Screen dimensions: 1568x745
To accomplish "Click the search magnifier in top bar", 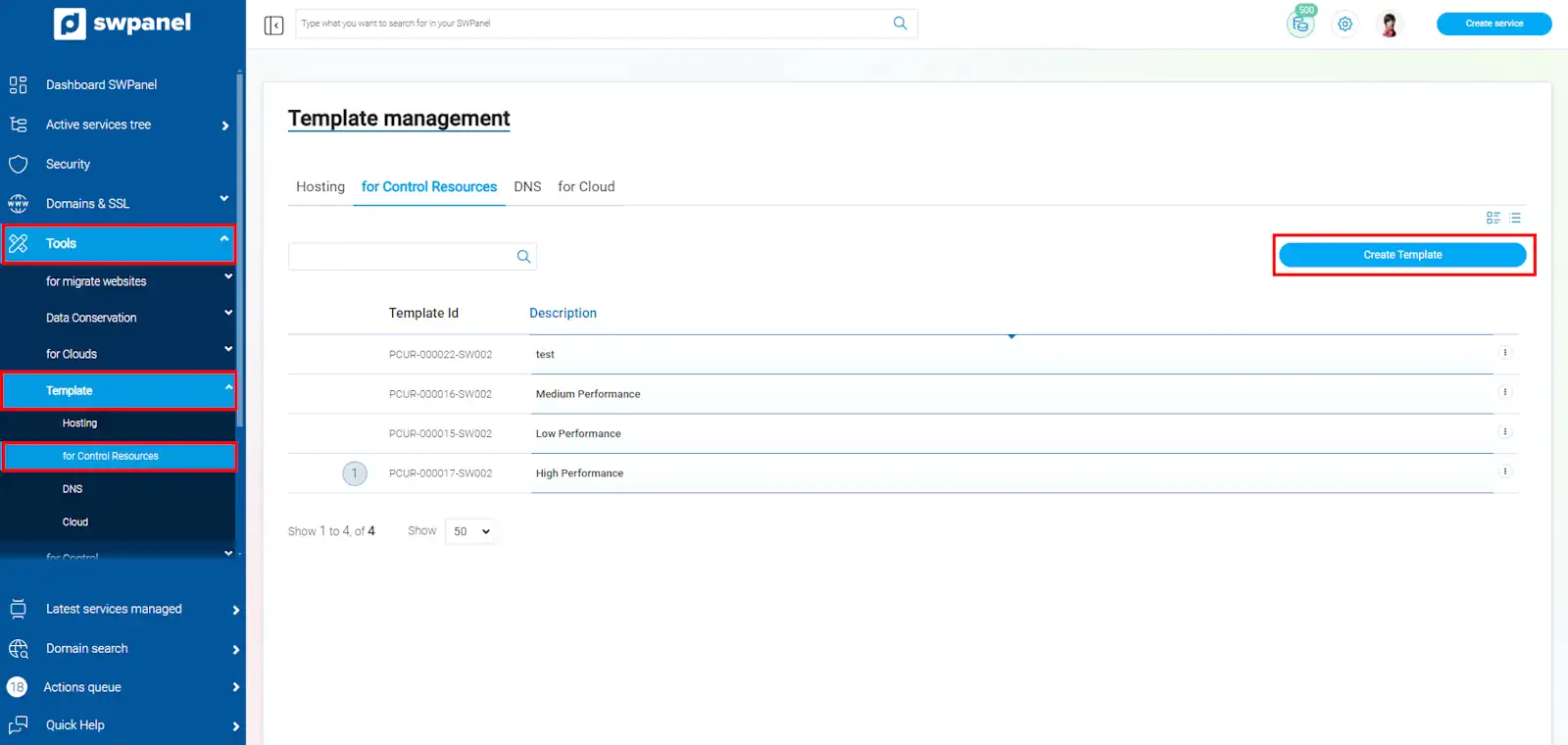I will pos(900,24).
